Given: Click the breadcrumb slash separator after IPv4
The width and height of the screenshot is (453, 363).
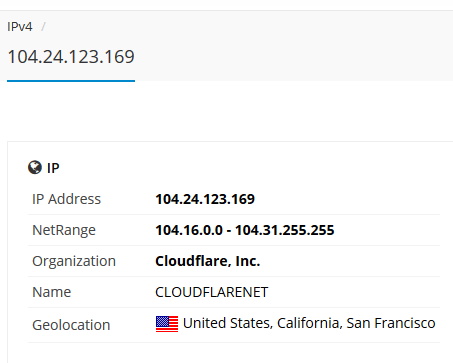Looking at the screenshot, I should [43, 27].
